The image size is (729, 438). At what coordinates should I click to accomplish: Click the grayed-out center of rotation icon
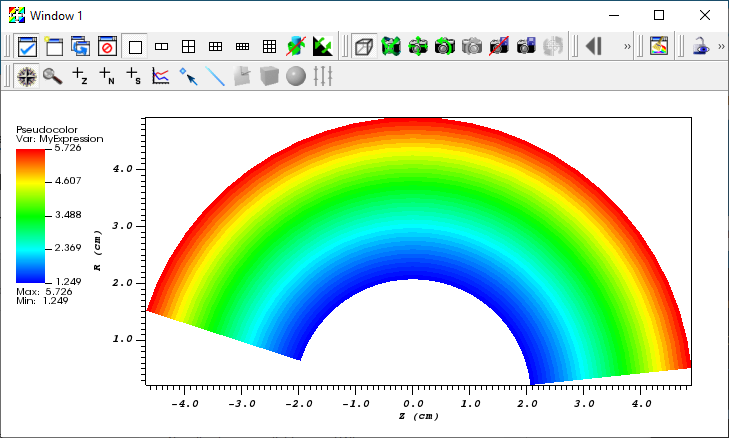553,46
